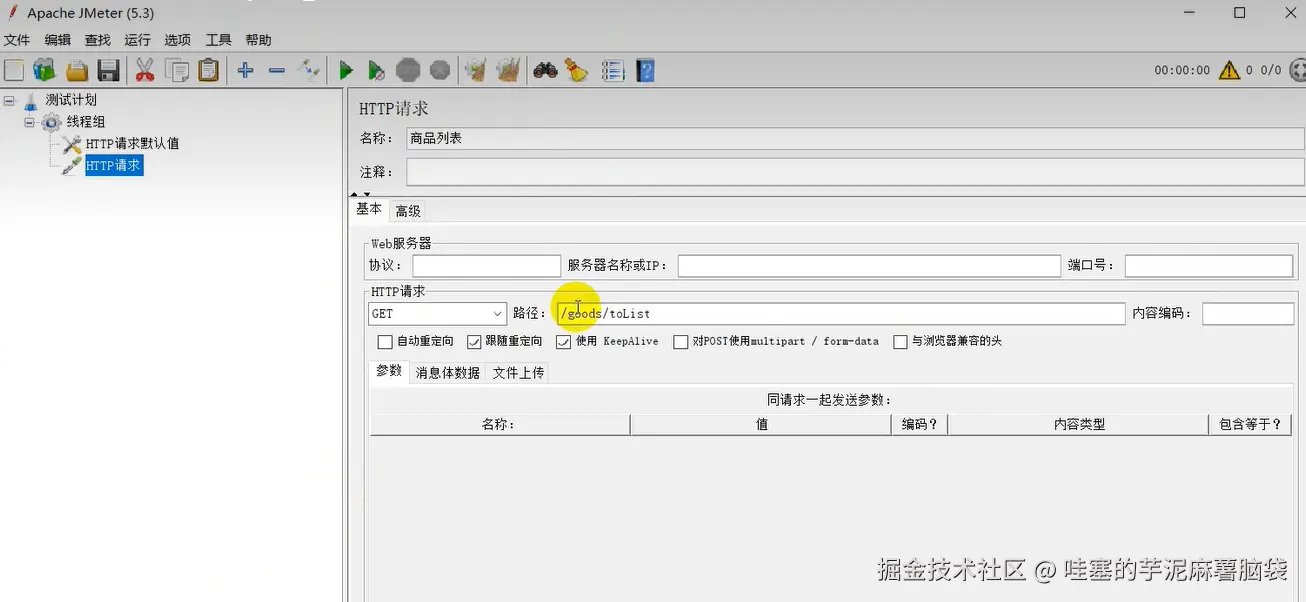Screen dimensions: 1306x602
Task: Click the 端口号 port field
Action: click(1209, 266)
